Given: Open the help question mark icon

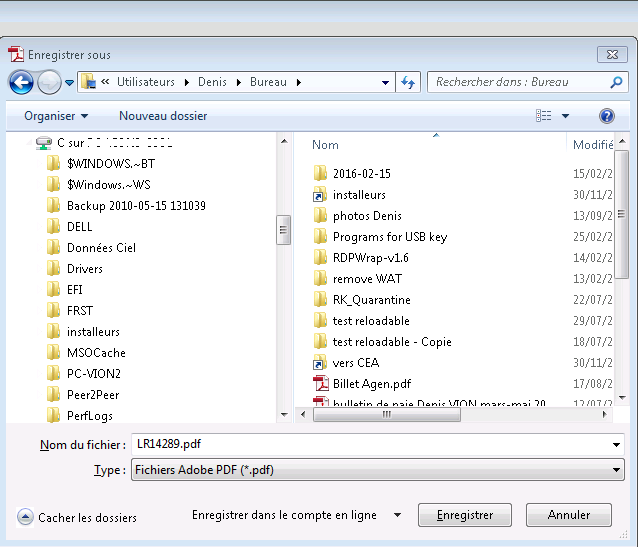Looking at the screenshot, I should tap(606, 116).
